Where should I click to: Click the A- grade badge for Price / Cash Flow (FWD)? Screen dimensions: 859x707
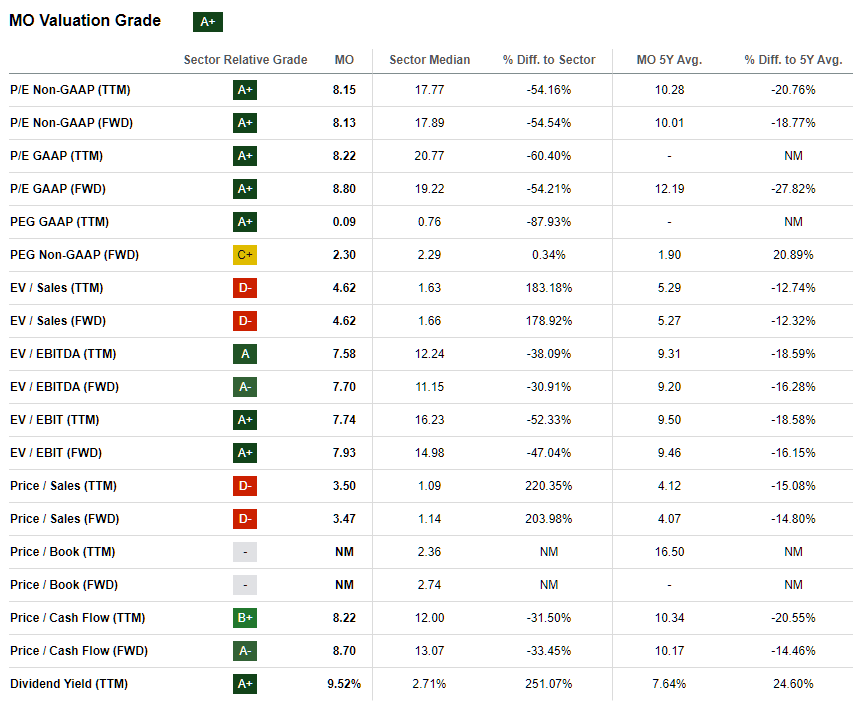pyautogui.click(x=245, y=651)
